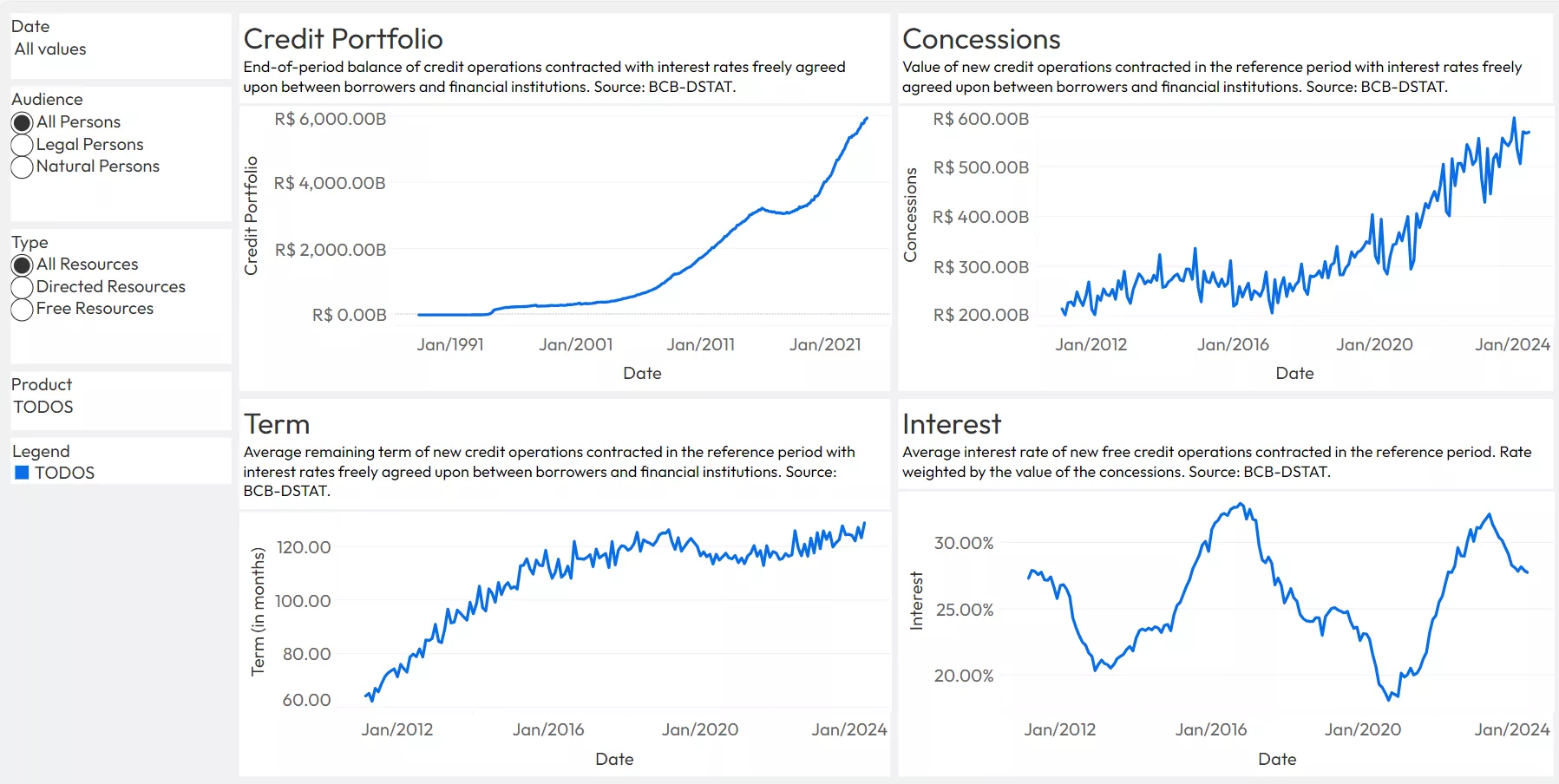Expand the Audience filter panel
Image resolution: width=1559 pixels, height=784 pixels.
(47, 99)
